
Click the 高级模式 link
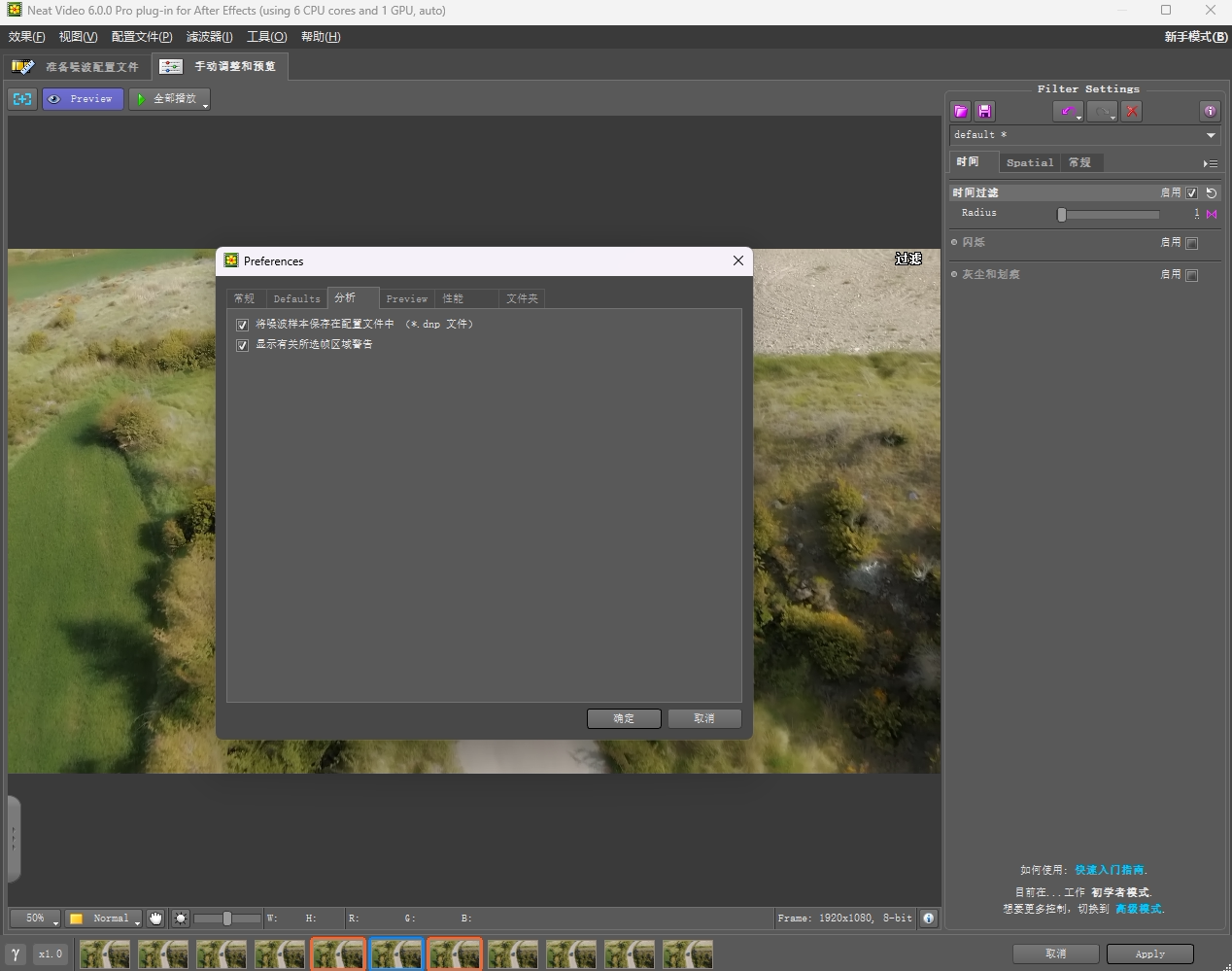pos(1139,909)
